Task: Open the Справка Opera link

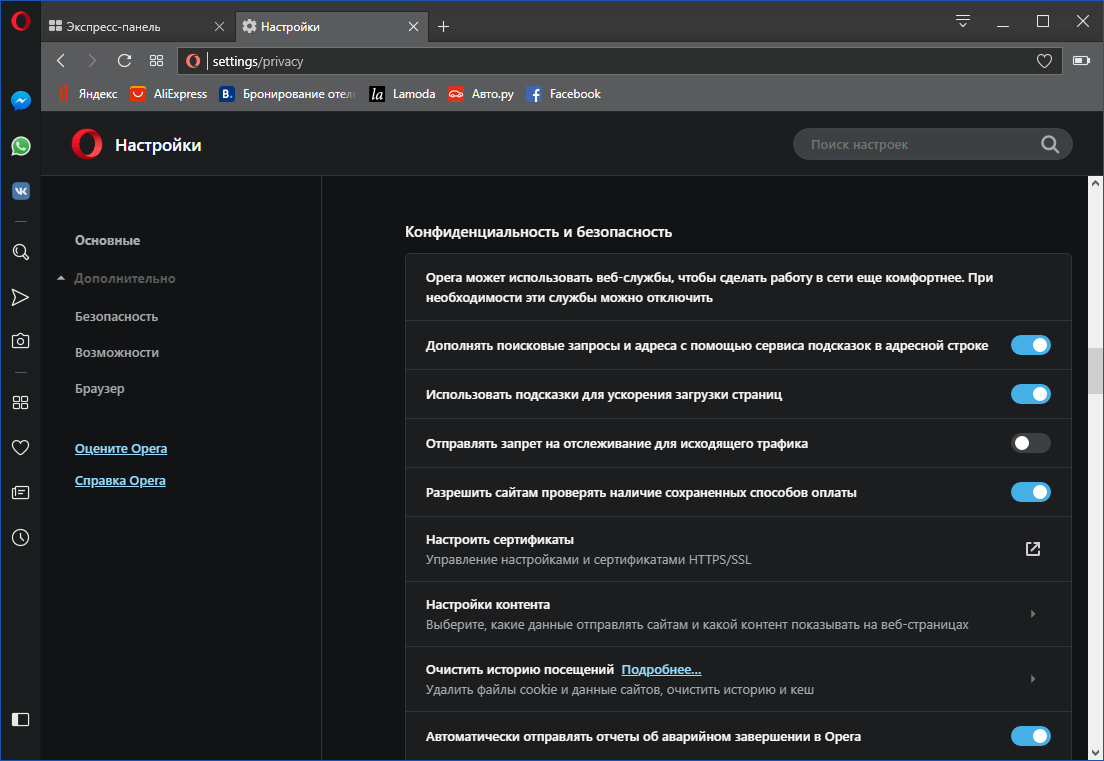Action: pos(120,481)
